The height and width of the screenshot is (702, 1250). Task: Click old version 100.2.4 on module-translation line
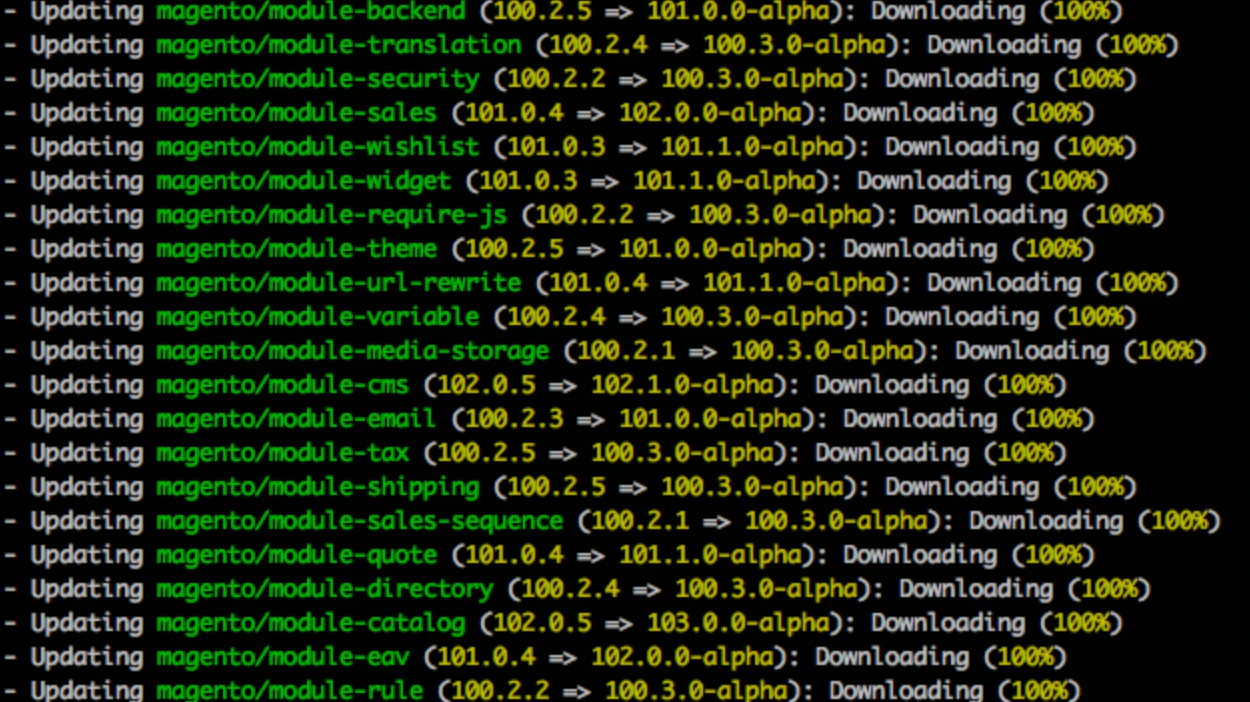pos(598,46)
